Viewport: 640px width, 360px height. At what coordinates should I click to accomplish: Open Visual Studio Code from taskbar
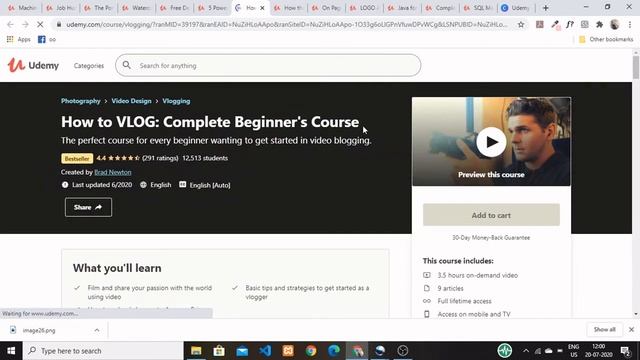(265, 351)
